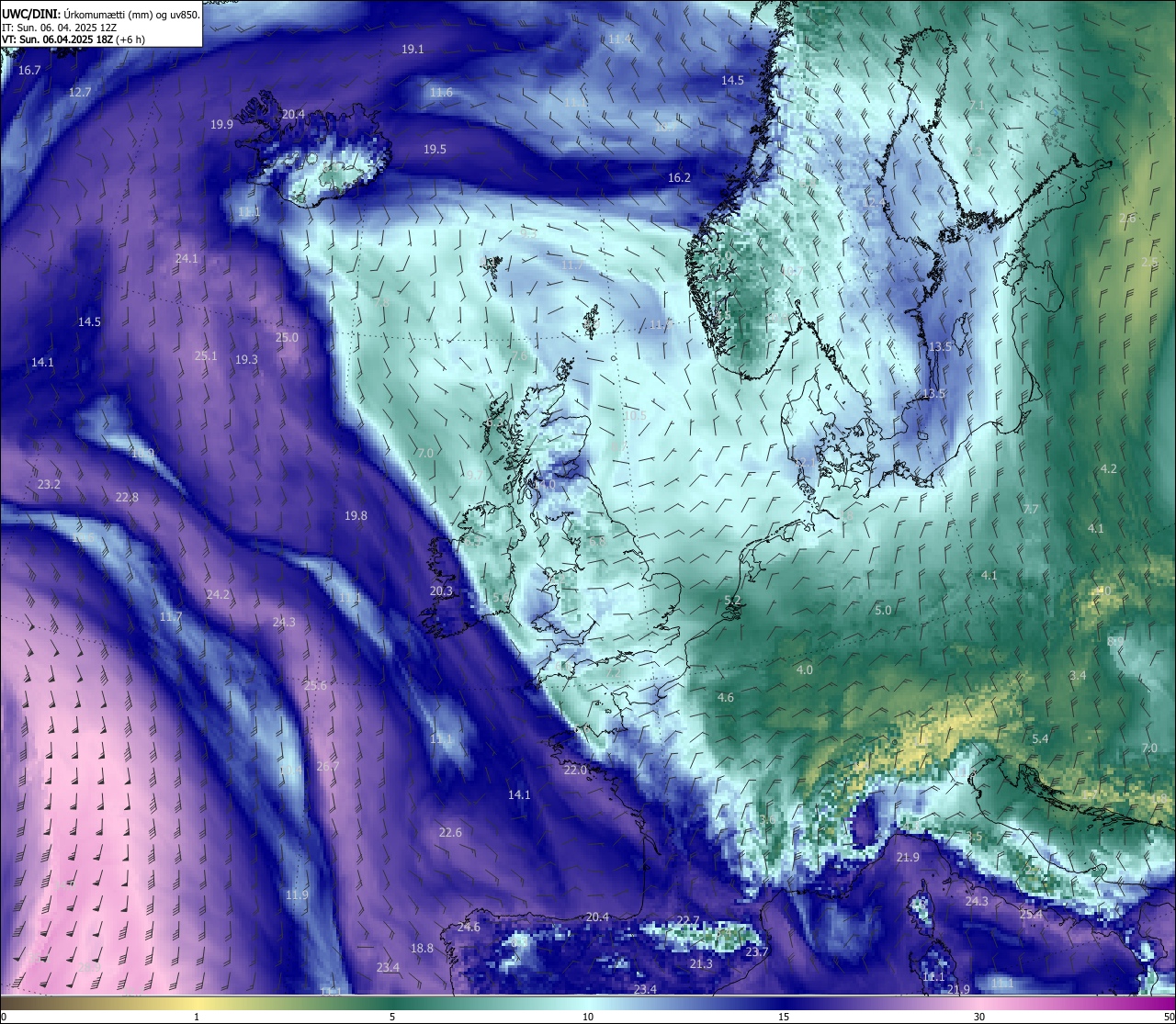Select the initial time line 'IT: Sun. 06. 04. 2025 12Z'
1176x1024 pixels.
[x=60, y=28]
